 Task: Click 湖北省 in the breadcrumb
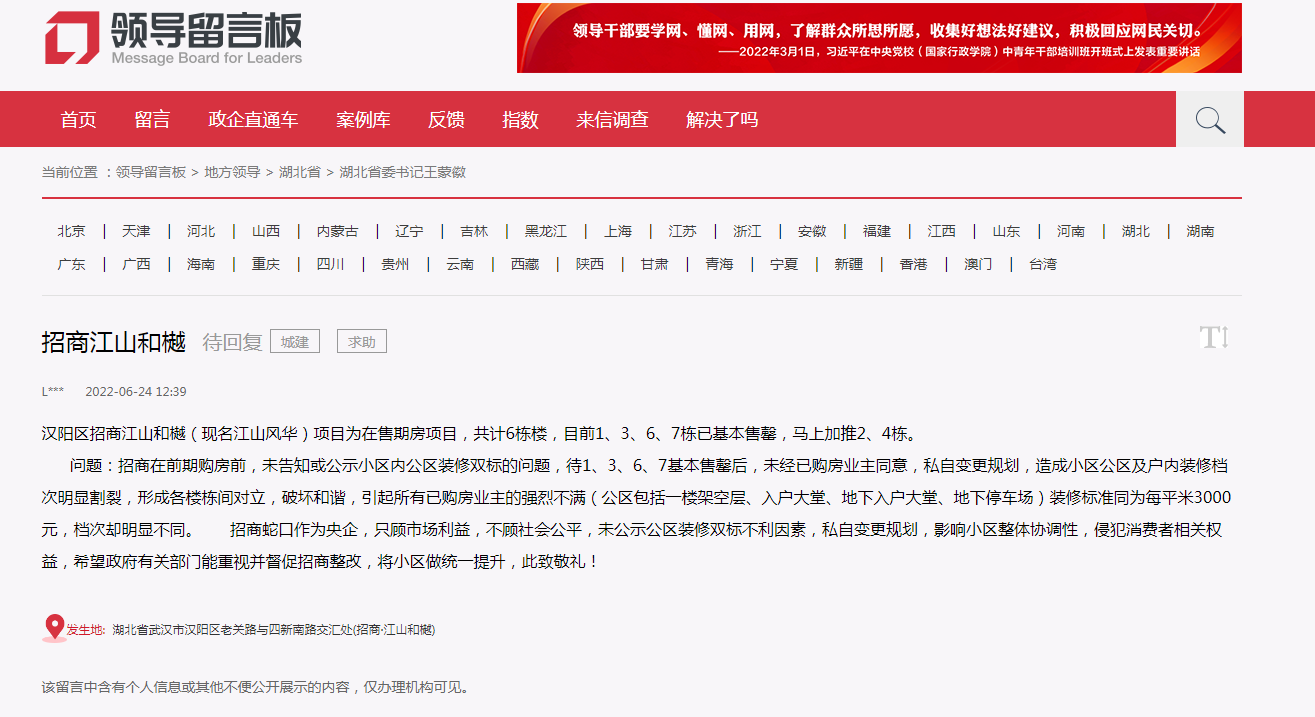(x=300, y=172)
